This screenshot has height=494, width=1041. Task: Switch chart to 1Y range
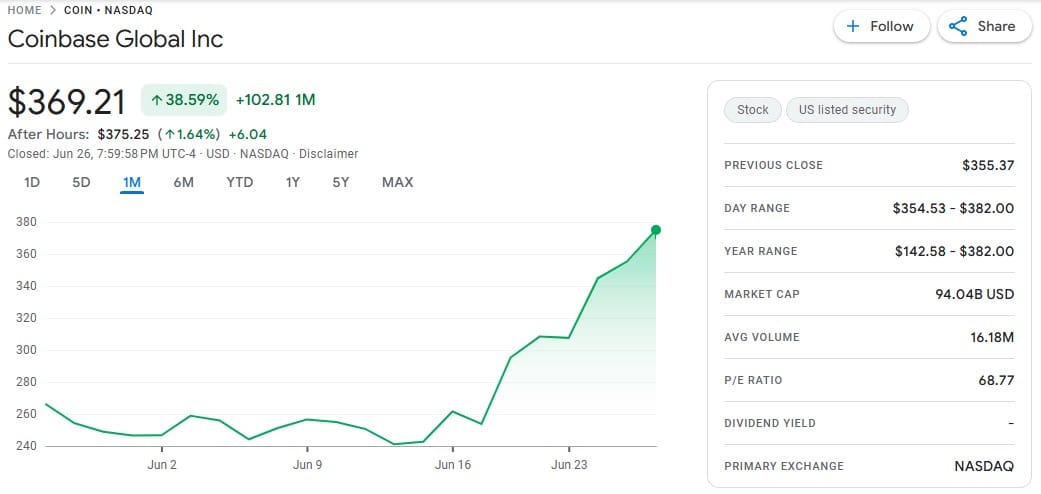(x=293, y=182)
